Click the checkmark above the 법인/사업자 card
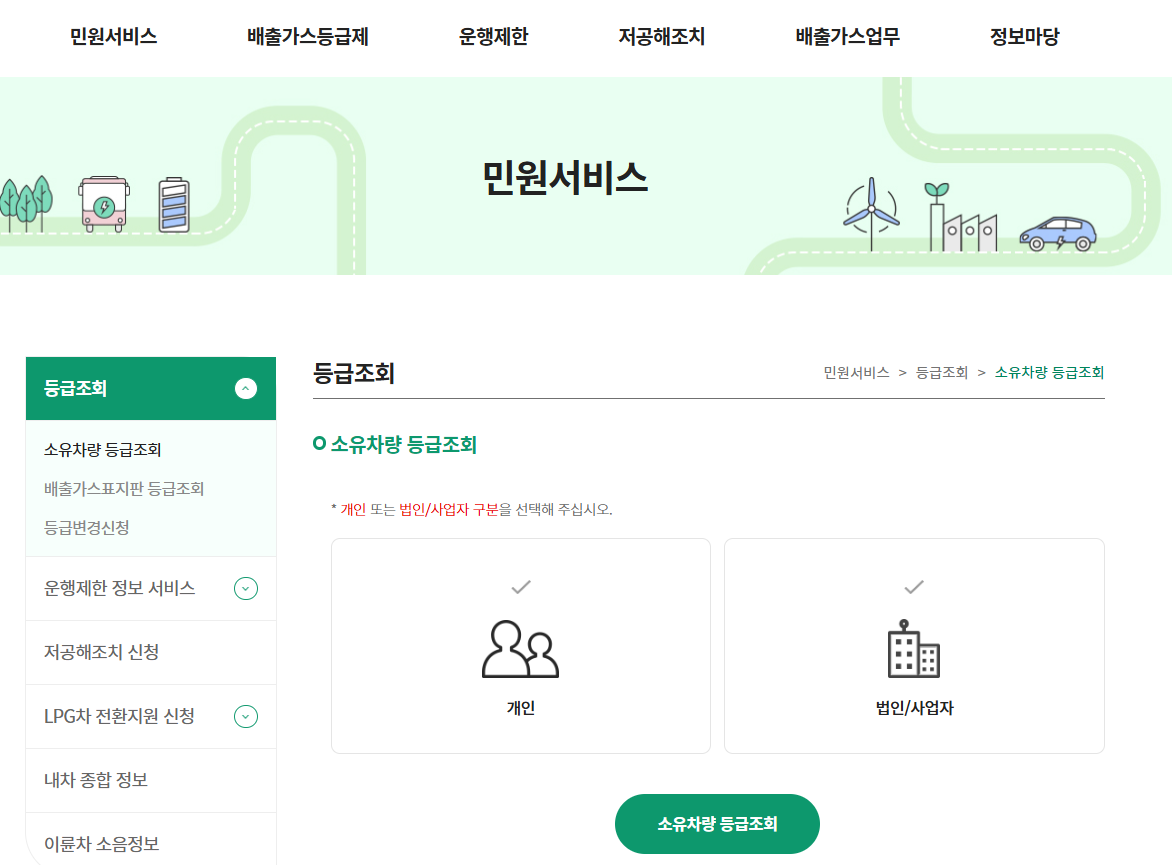 (x=912, y=587)
